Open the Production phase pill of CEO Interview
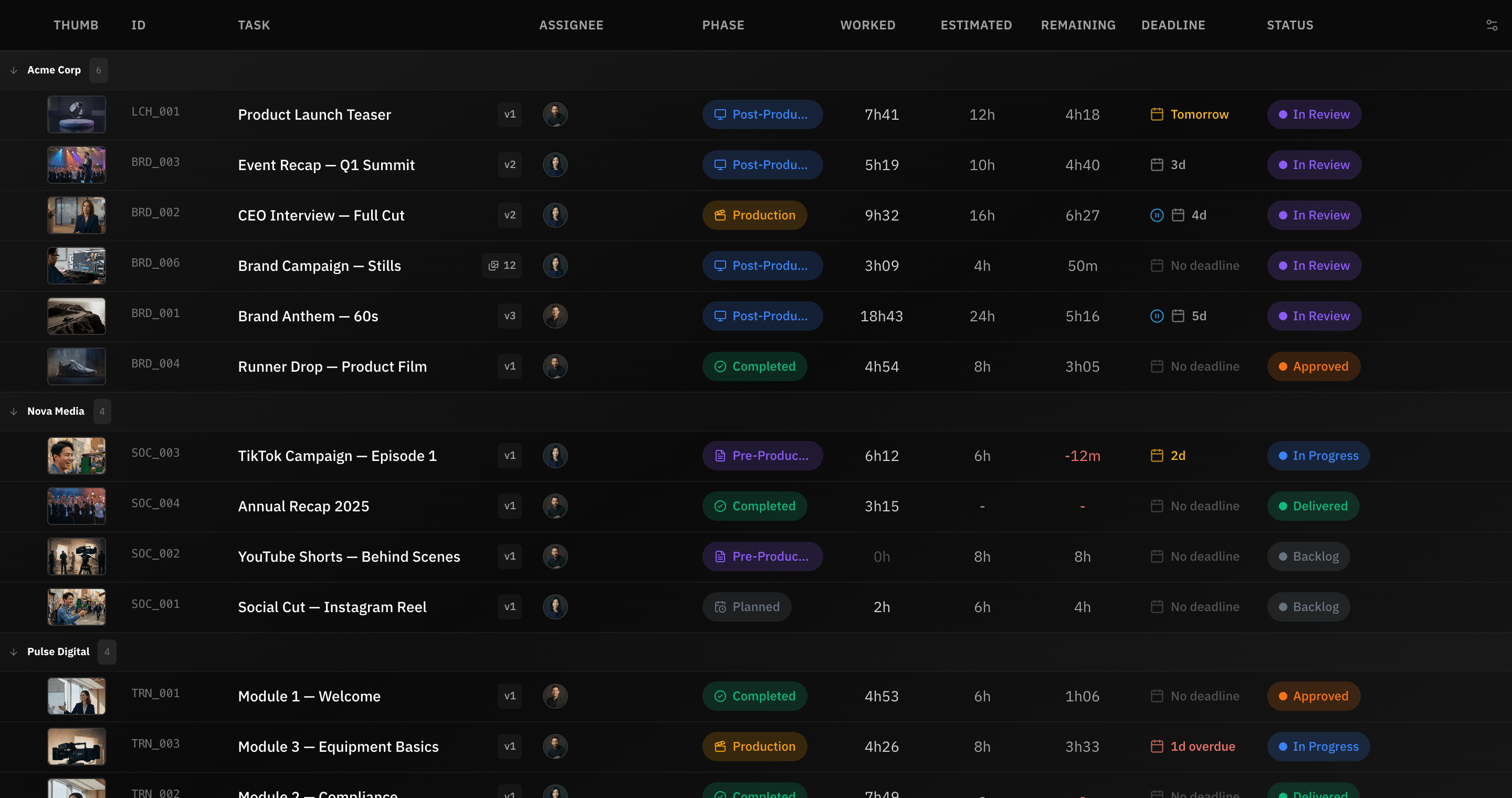This screenshot has height=798, width=1512. [754, 215]
